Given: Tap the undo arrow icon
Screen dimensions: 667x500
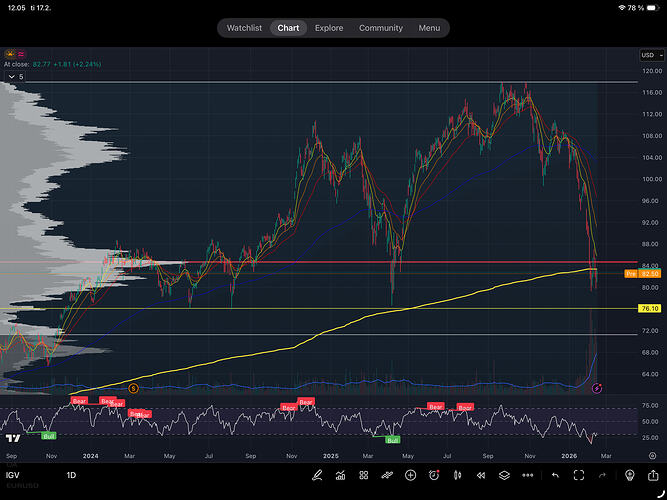Looking at the screenshot, I should click(x=555, y=475).
